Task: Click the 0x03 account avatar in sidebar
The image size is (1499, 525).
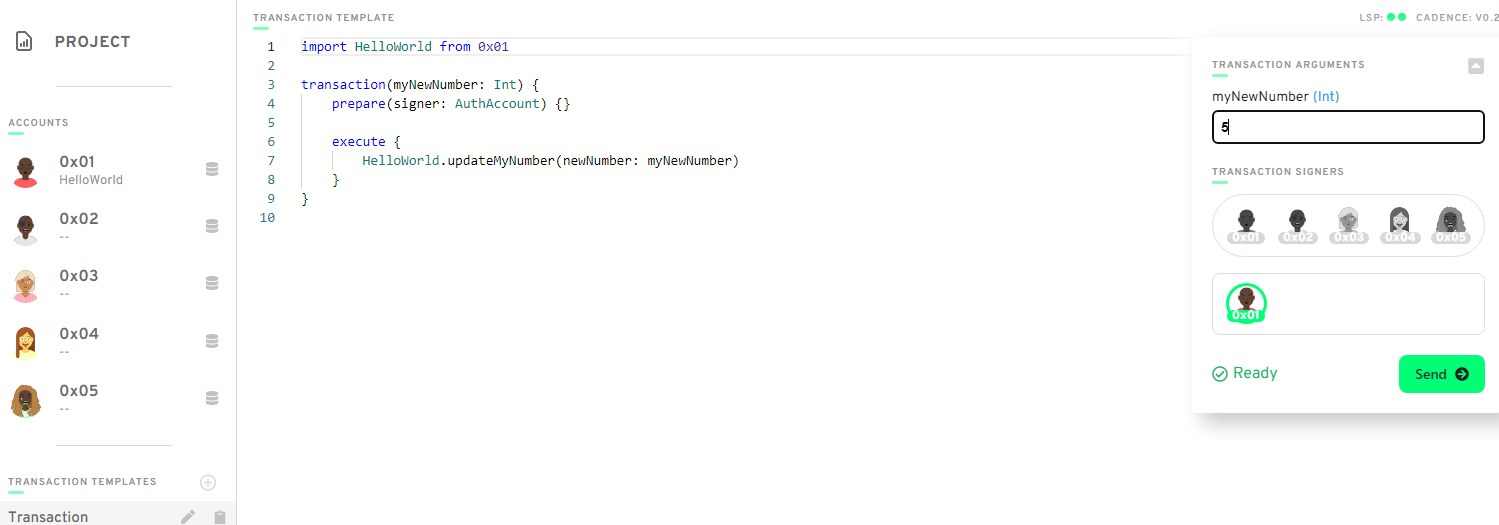Action: 26,285
